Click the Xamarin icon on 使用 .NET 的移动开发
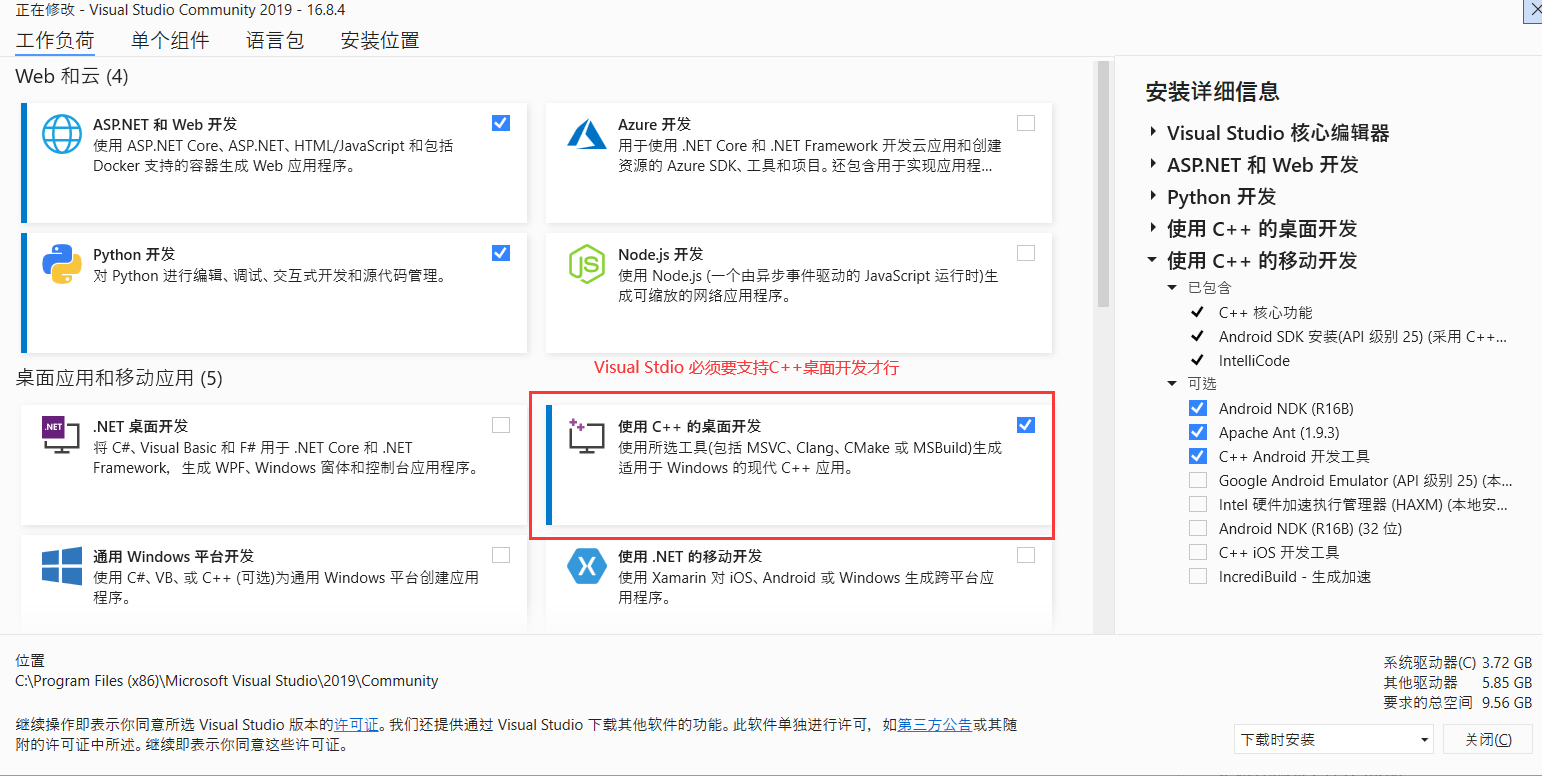1542x776 pixels. tap(586, 566)
